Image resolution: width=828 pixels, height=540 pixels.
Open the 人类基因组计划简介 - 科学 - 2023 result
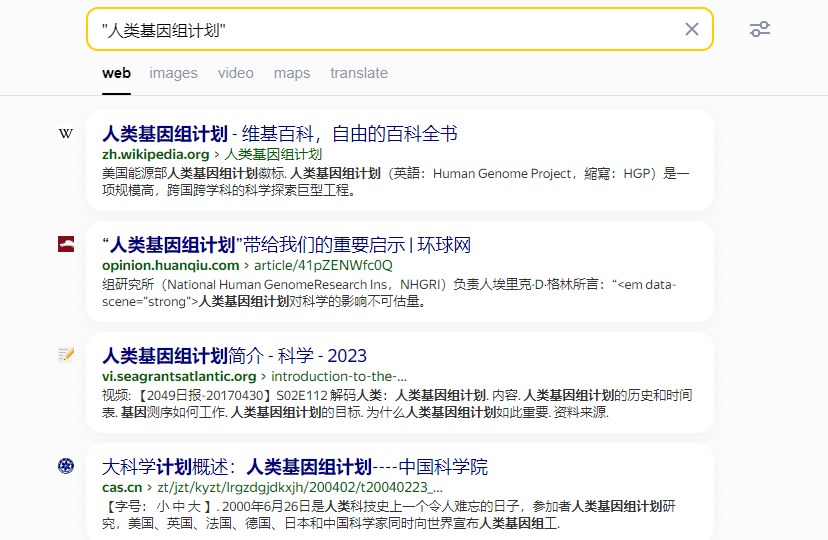coord(234,356)
